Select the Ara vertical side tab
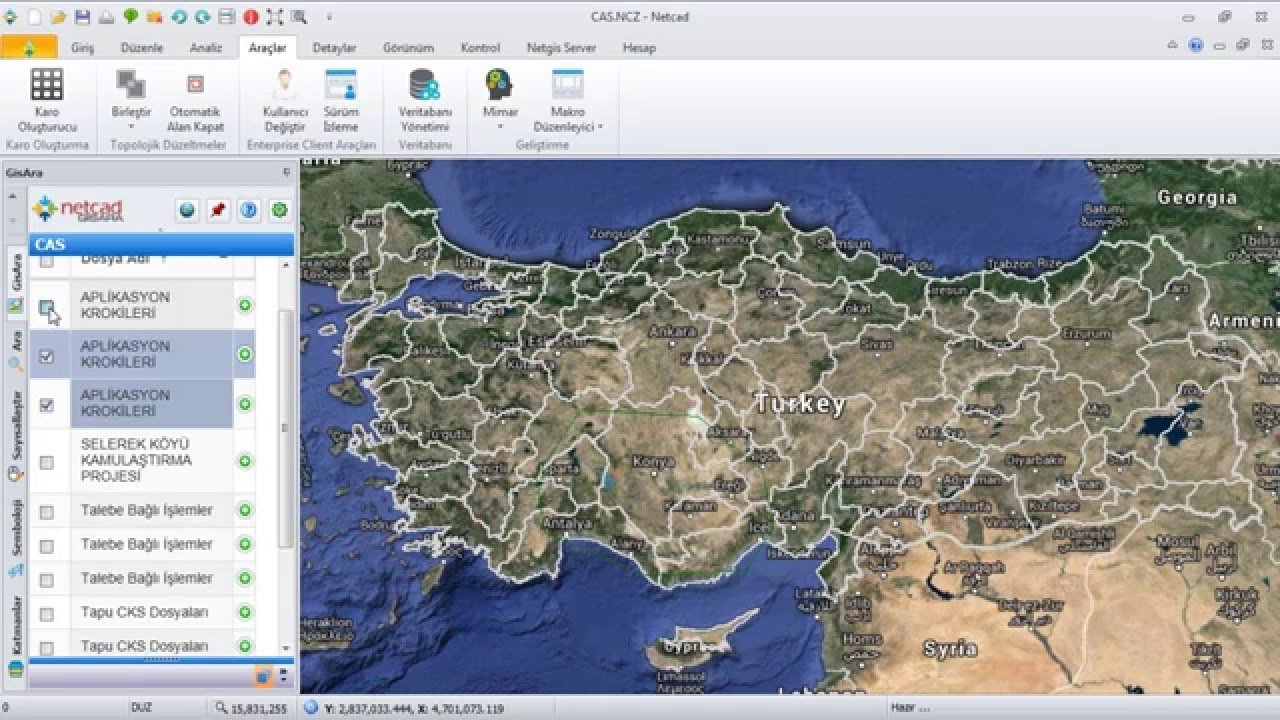 [15, 350]
